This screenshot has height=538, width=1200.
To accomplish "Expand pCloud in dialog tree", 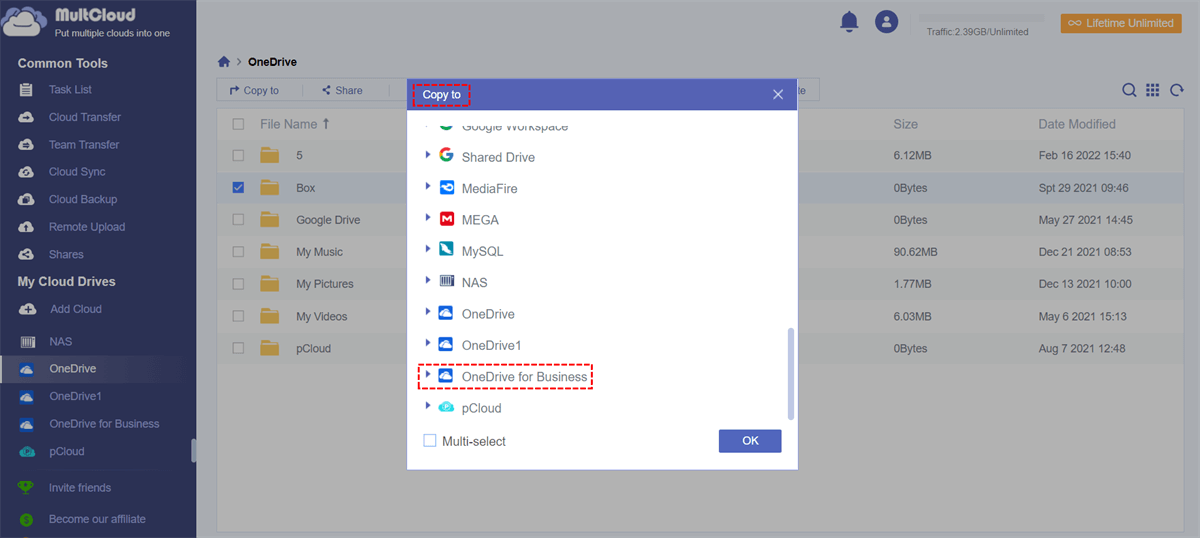I will point(428,405).
